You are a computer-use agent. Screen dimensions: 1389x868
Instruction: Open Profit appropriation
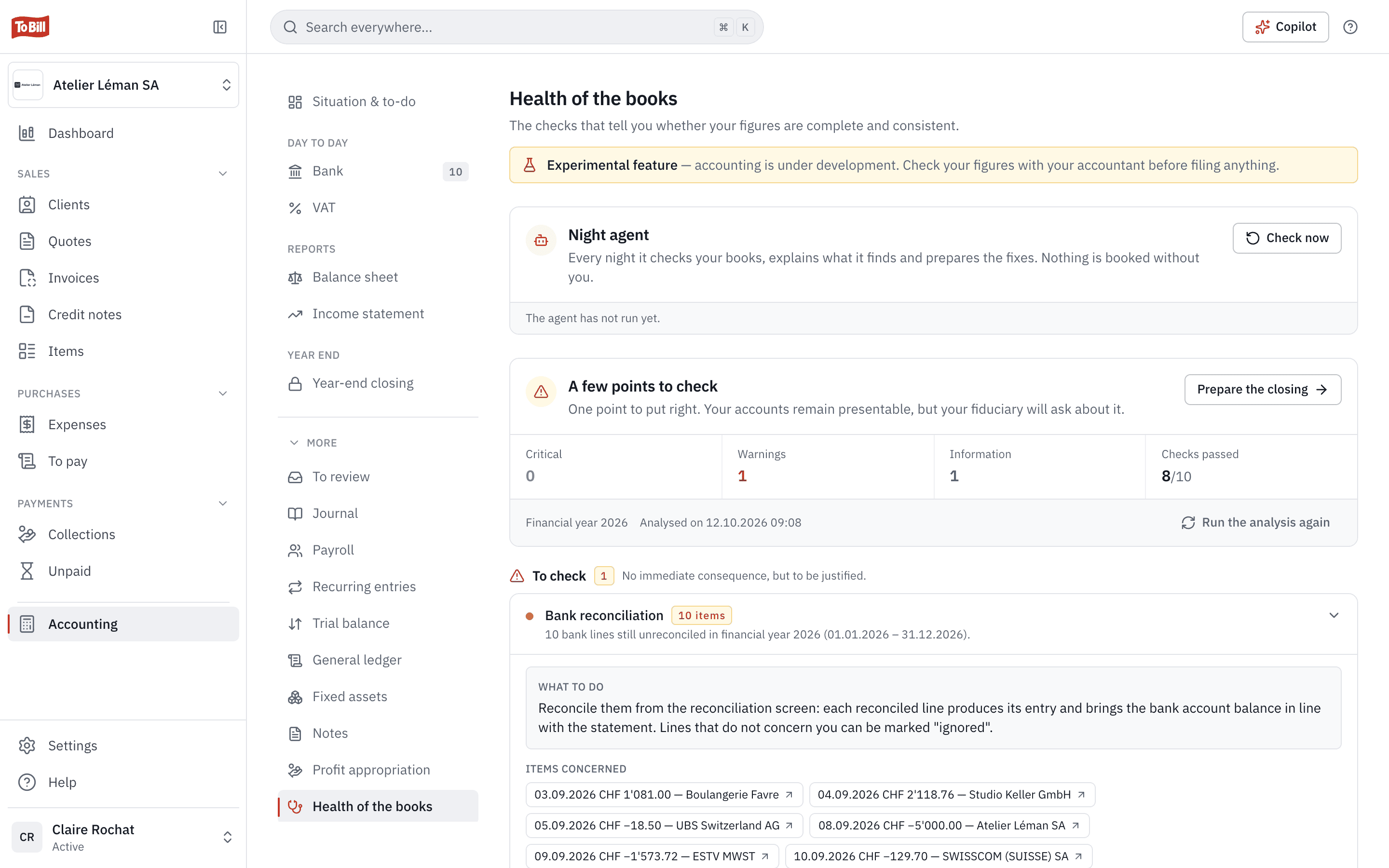378,770
